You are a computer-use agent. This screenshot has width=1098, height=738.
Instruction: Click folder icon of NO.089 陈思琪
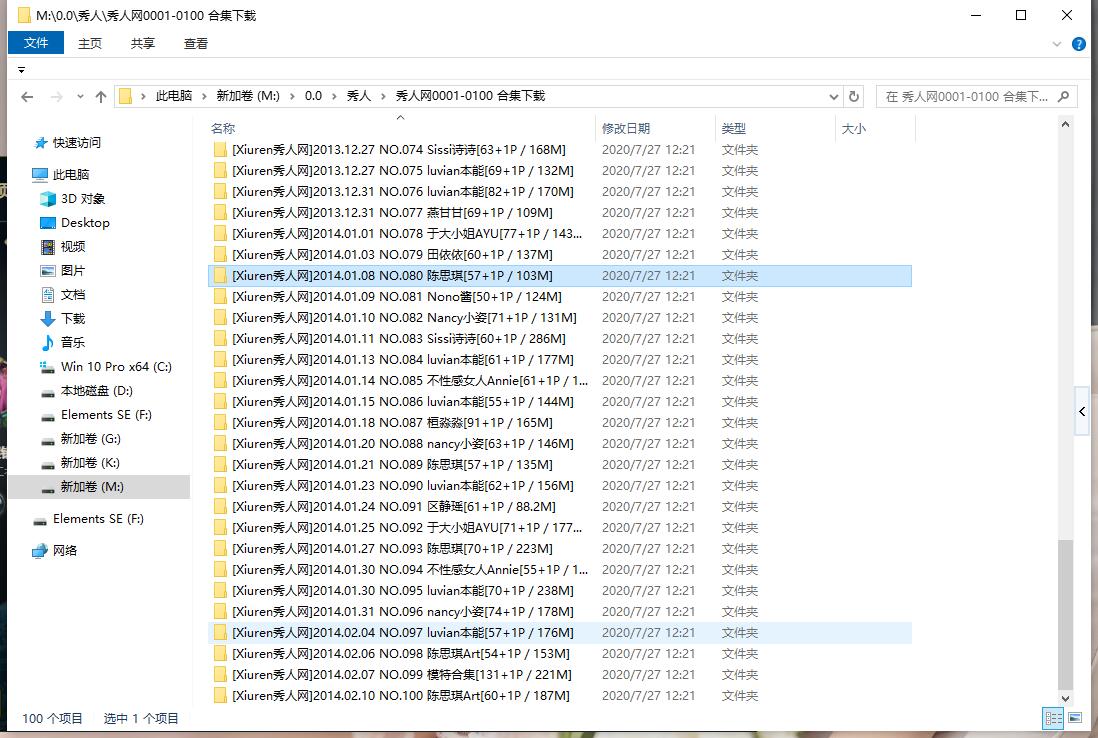coord(220,465)
